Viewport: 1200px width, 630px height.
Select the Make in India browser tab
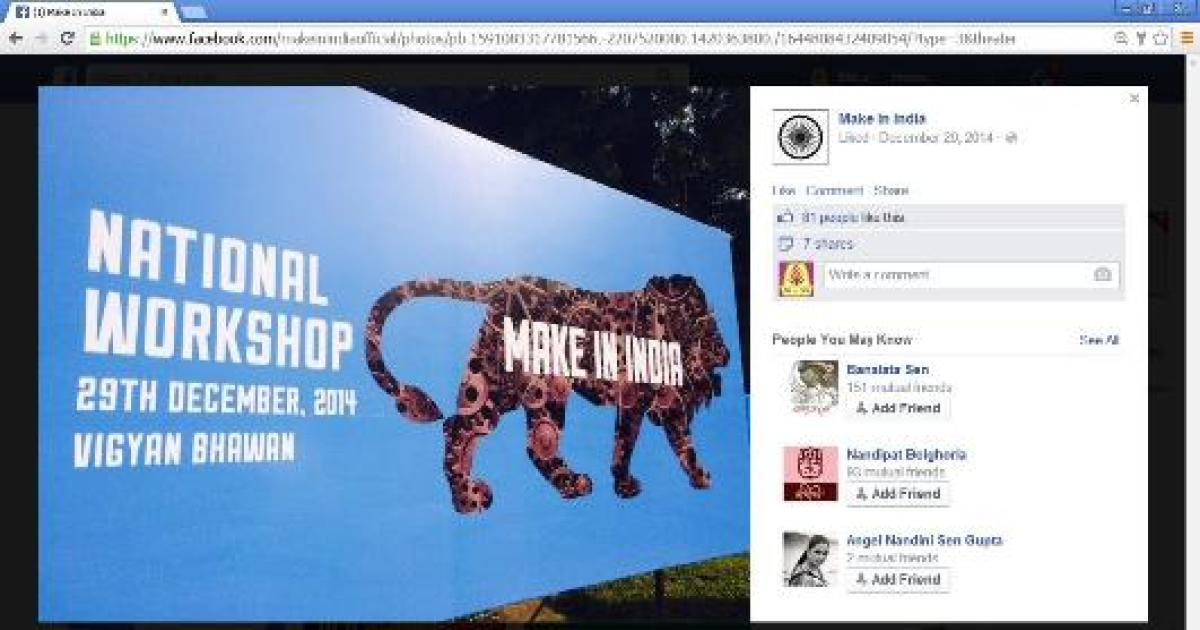click(88, 11)
